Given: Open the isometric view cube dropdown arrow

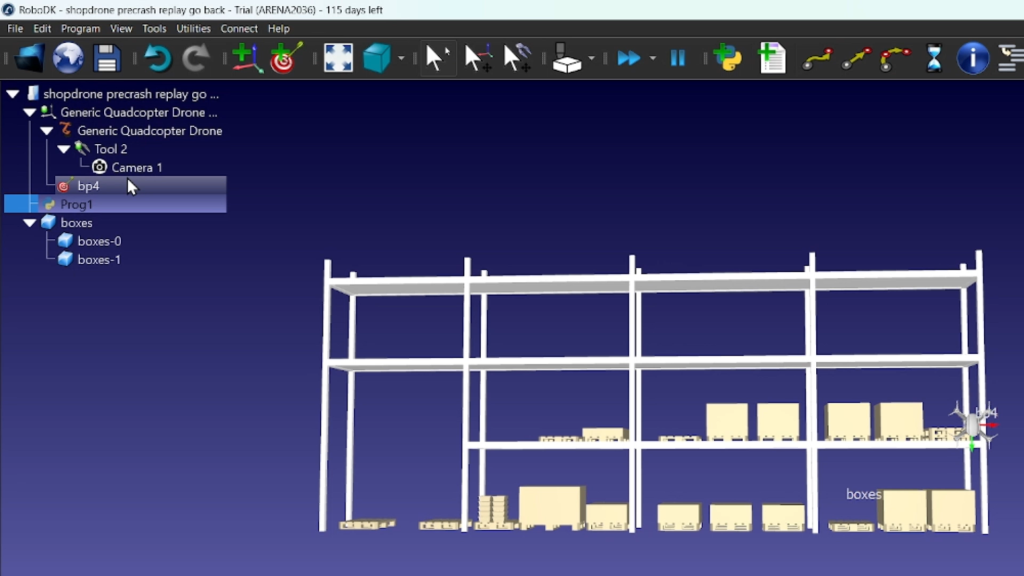Looking at the screenshot, I should pyautogui.click(x=401, y=58).
